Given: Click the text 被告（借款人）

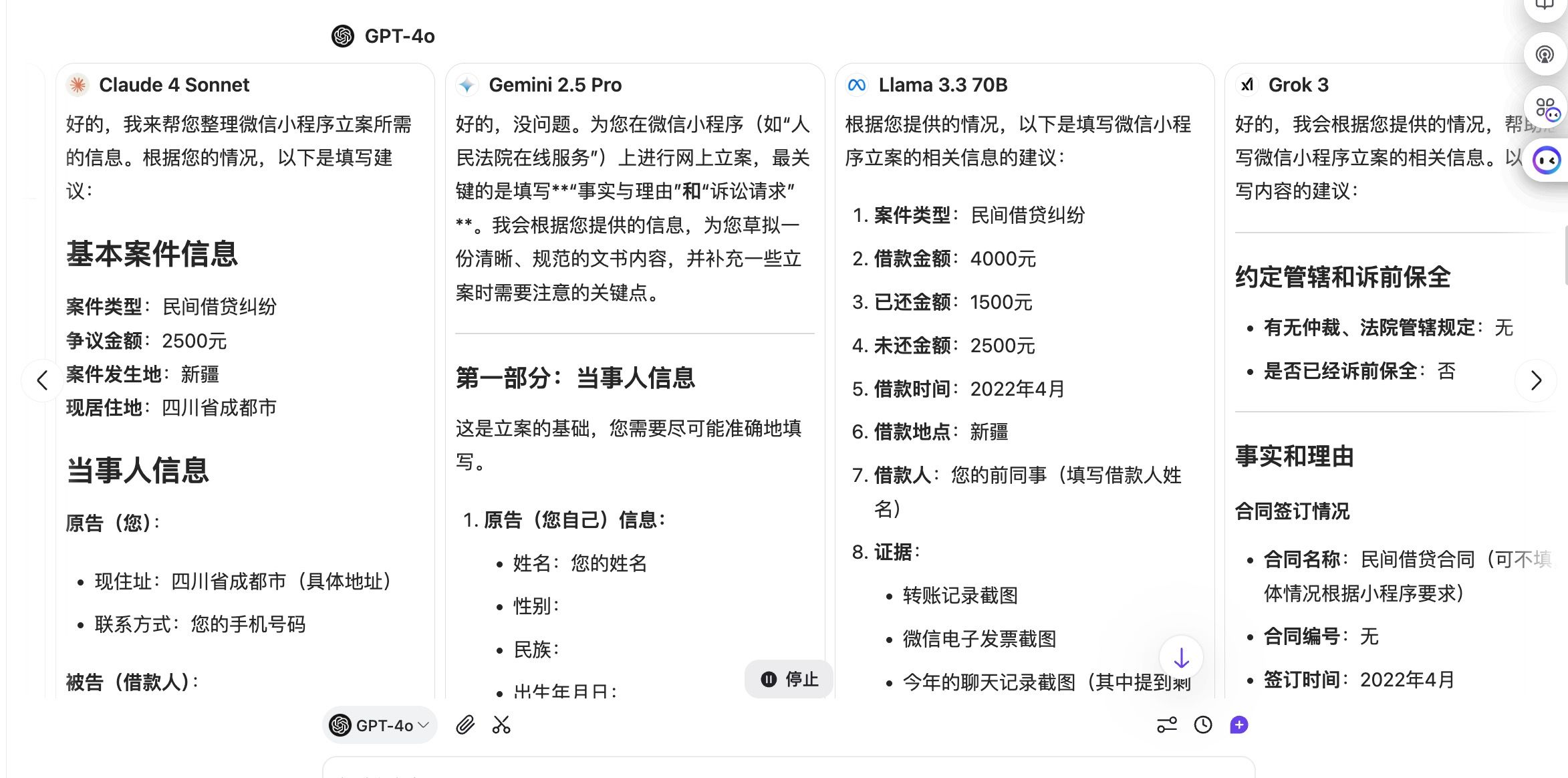Looking at the screenshot, I should 132,682.
